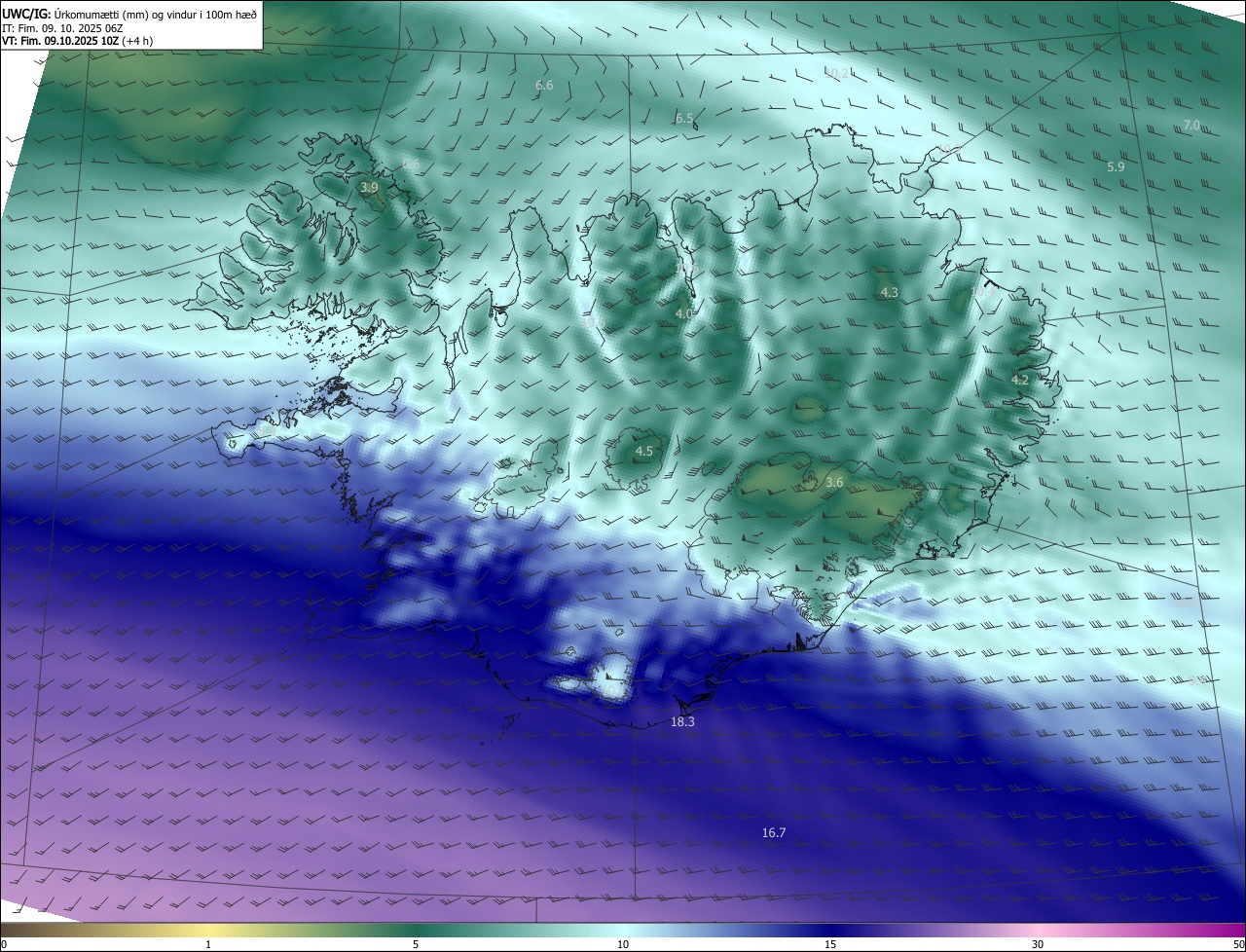
Task: Click the 8.6 value label
Action: tap(411, 165)
